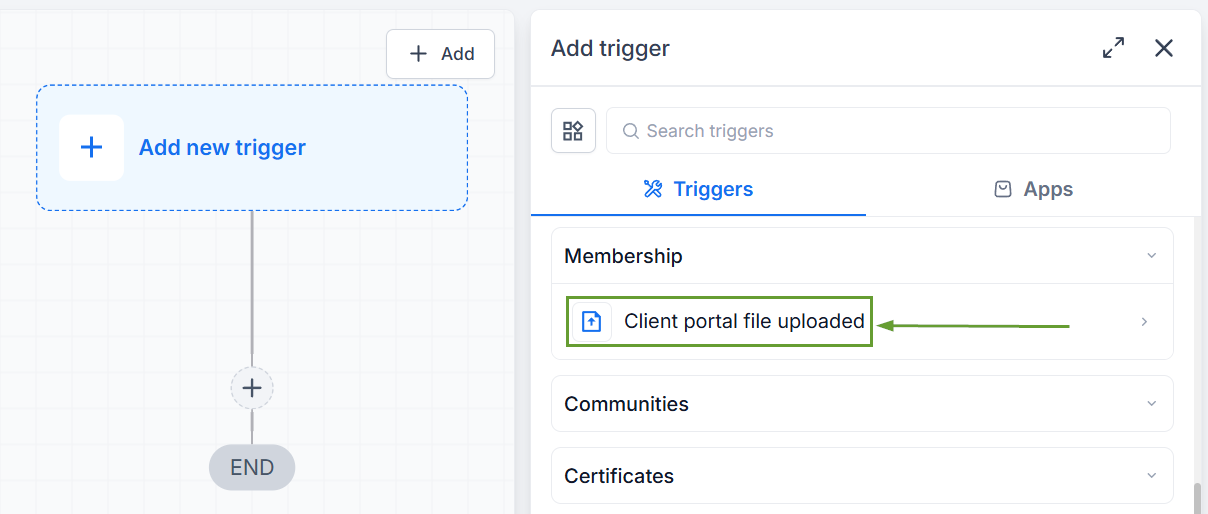Click the magnifier icon in search box
Viewport: 1208px width, 514px height.
tap(630, 131)
